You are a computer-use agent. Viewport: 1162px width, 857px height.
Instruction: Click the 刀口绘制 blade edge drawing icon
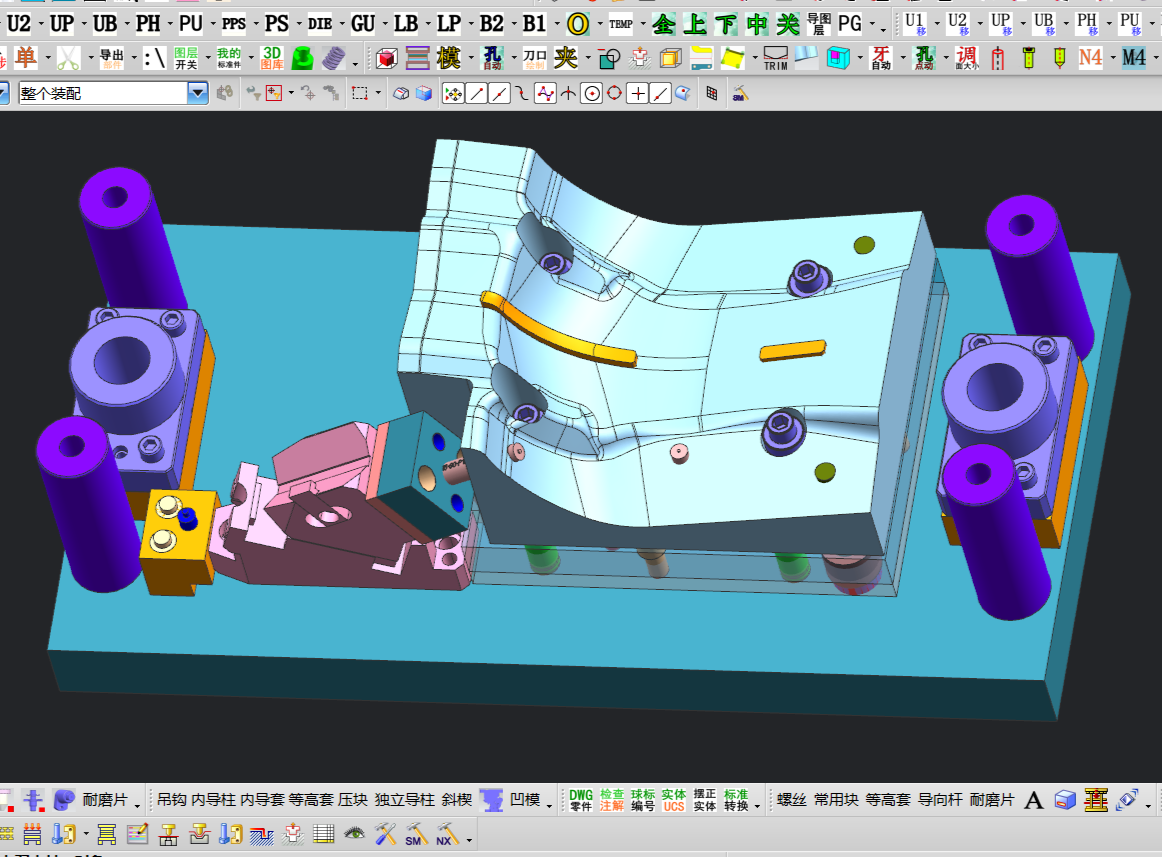tap(534, 57)
